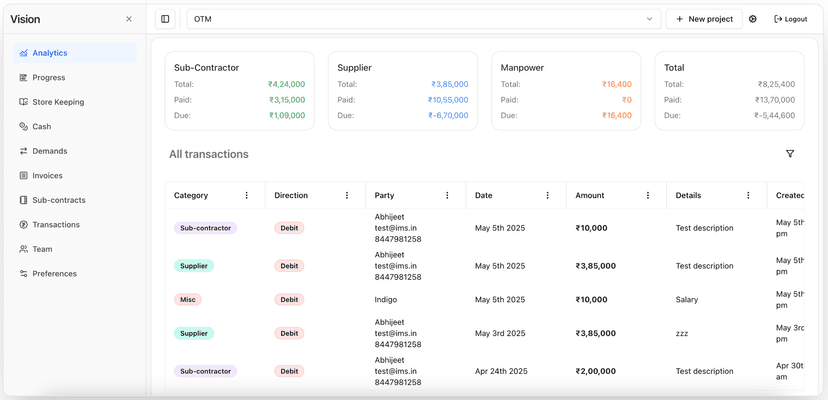The height and width of the screenshot is (400, 828).
Task: Open the transactions filter funnel icon
Action: [x=790, y=154]
